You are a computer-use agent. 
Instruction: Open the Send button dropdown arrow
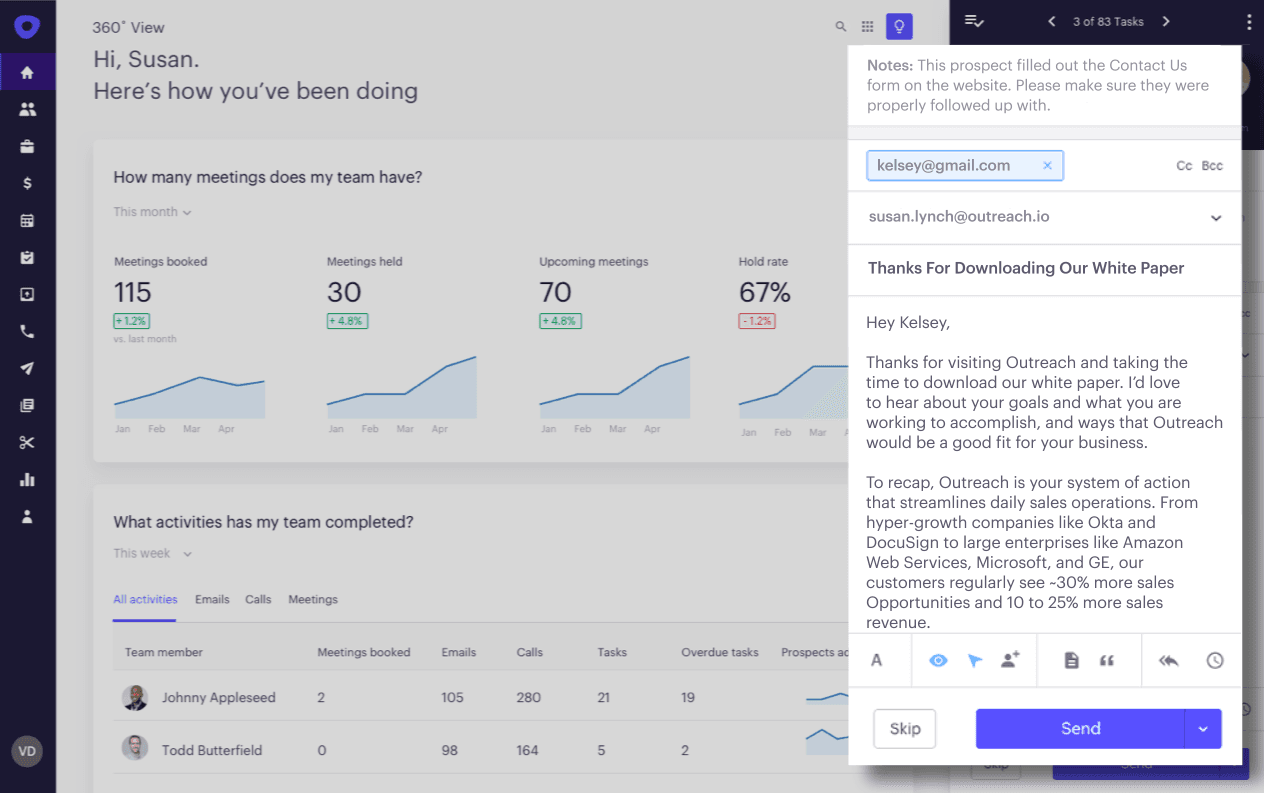tap(1203, 729)
